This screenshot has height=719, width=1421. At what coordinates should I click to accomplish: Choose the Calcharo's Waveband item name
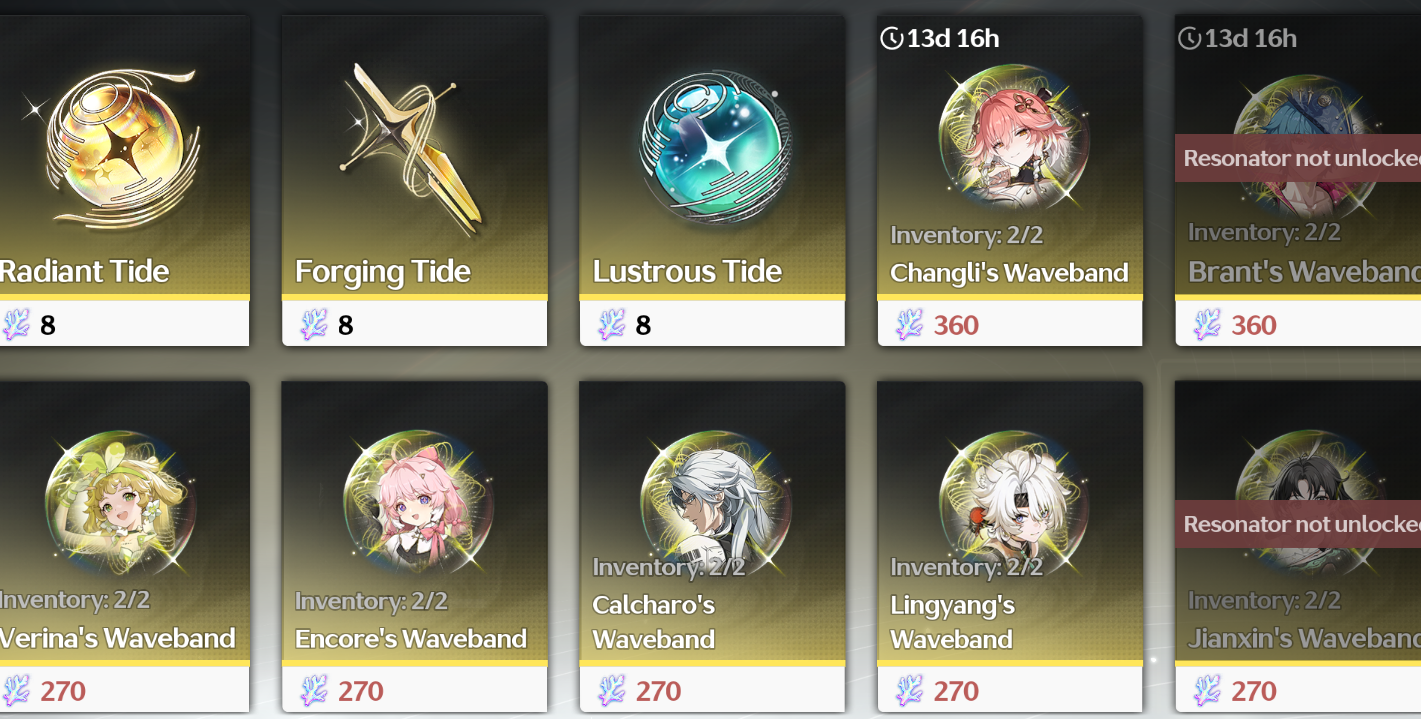[x=654, y=622]
